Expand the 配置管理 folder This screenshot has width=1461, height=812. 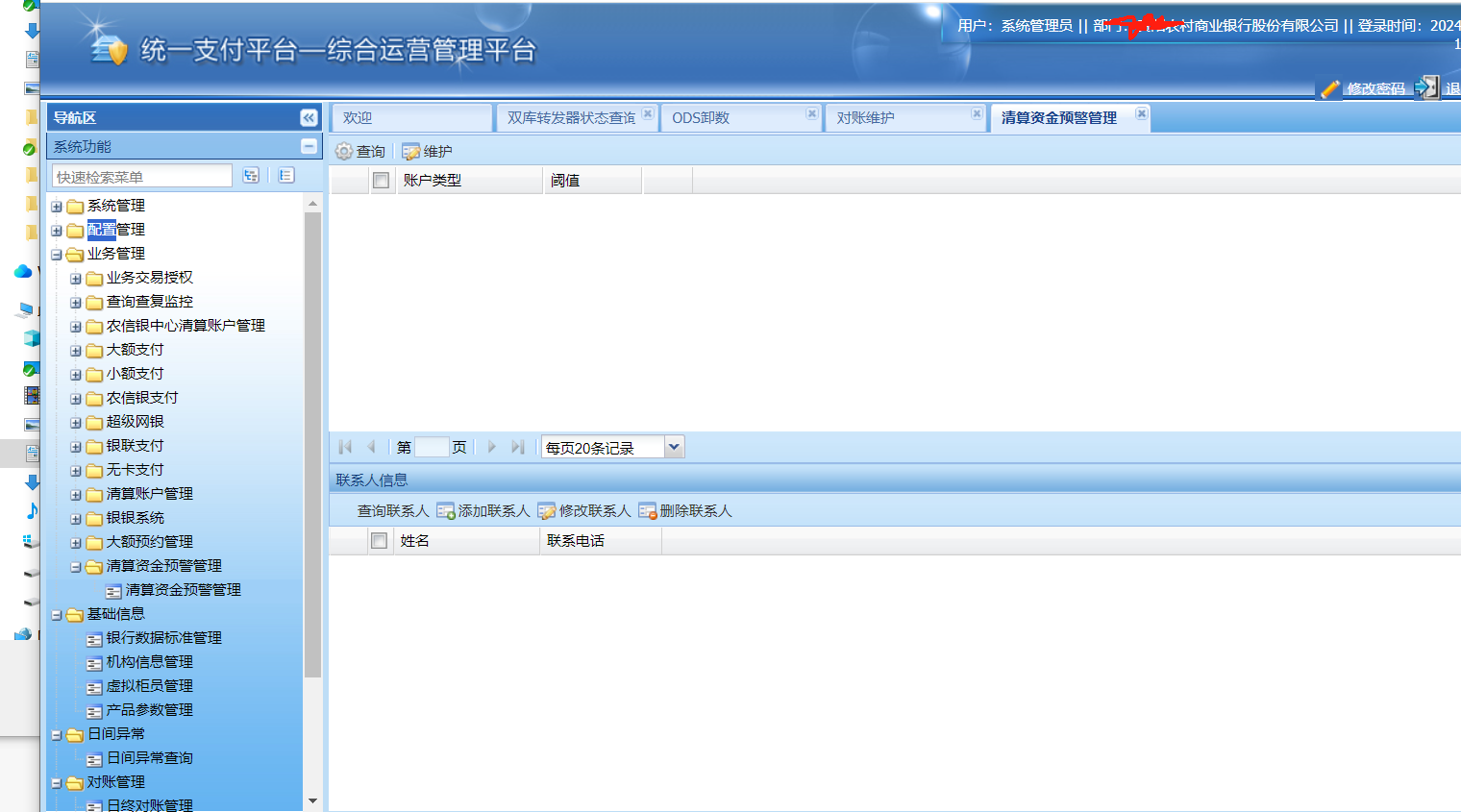(57, 231)
